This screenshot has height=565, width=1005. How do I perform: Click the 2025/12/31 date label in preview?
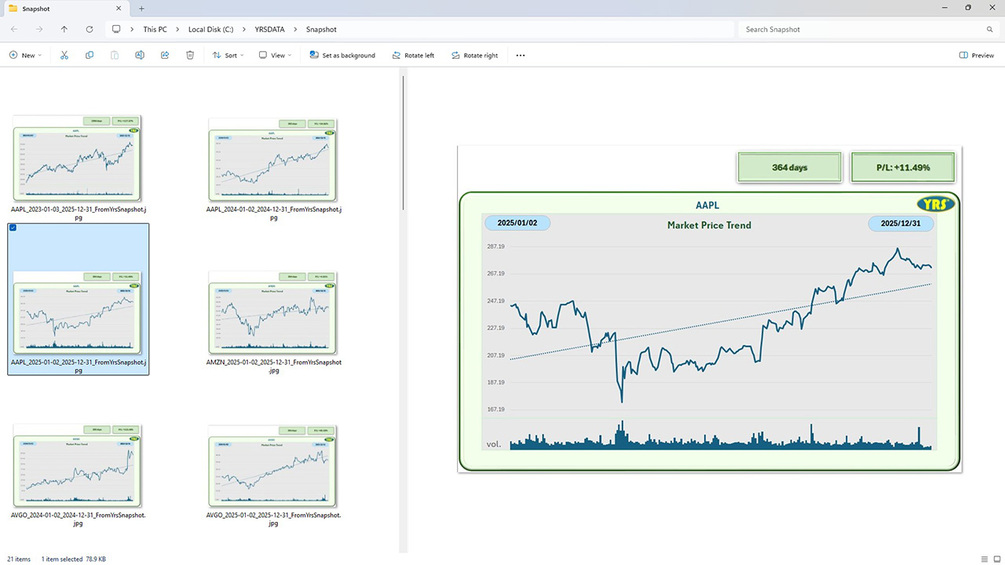(x=901, y=224)
